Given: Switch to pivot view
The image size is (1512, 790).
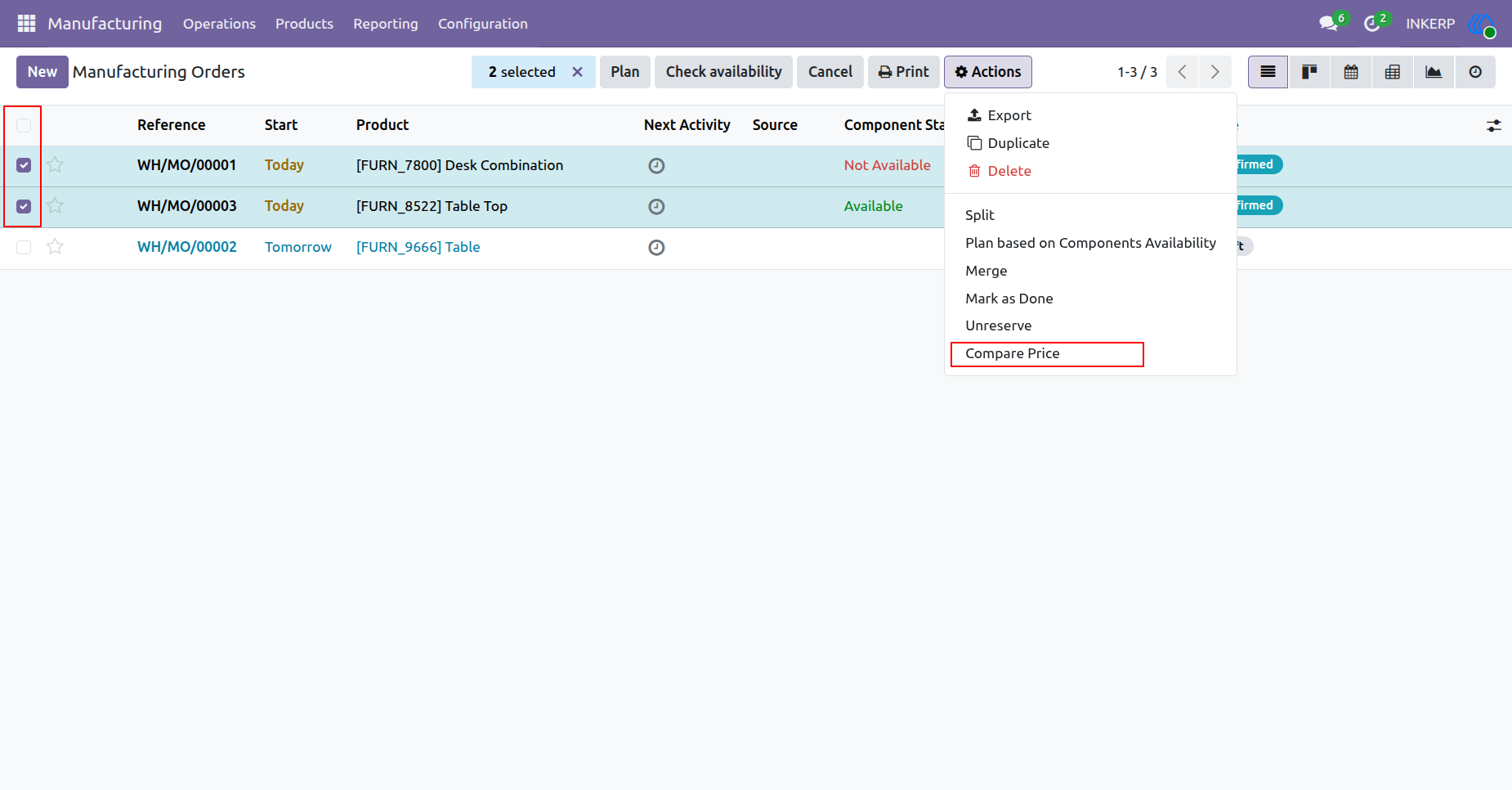Looking at the screenshot, I should coord(1393,72).
